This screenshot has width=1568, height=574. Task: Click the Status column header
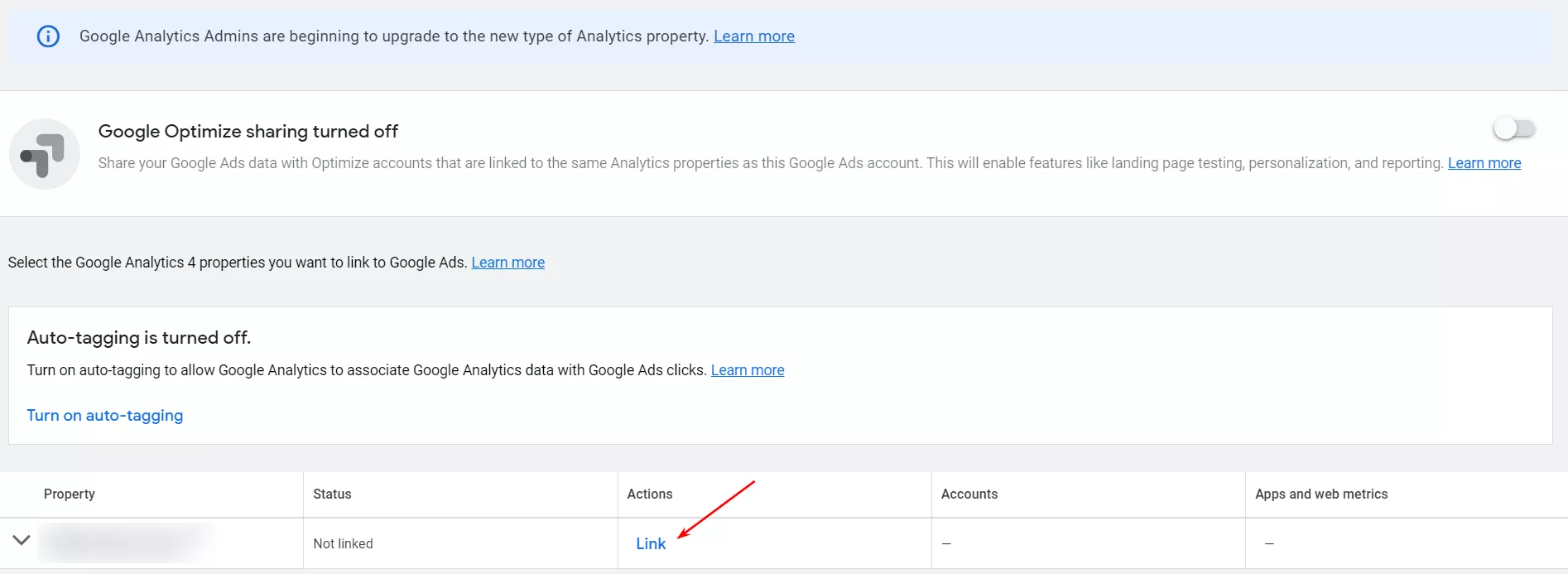click(x=332, y=494)
